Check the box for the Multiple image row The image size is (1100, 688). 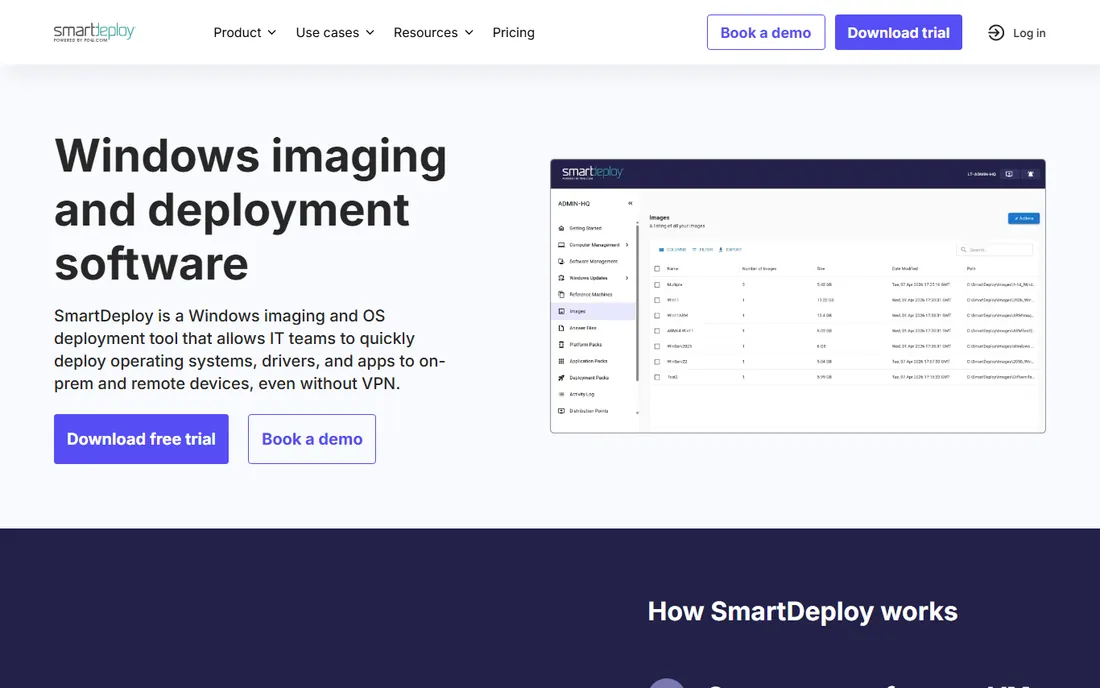[657, 285]
